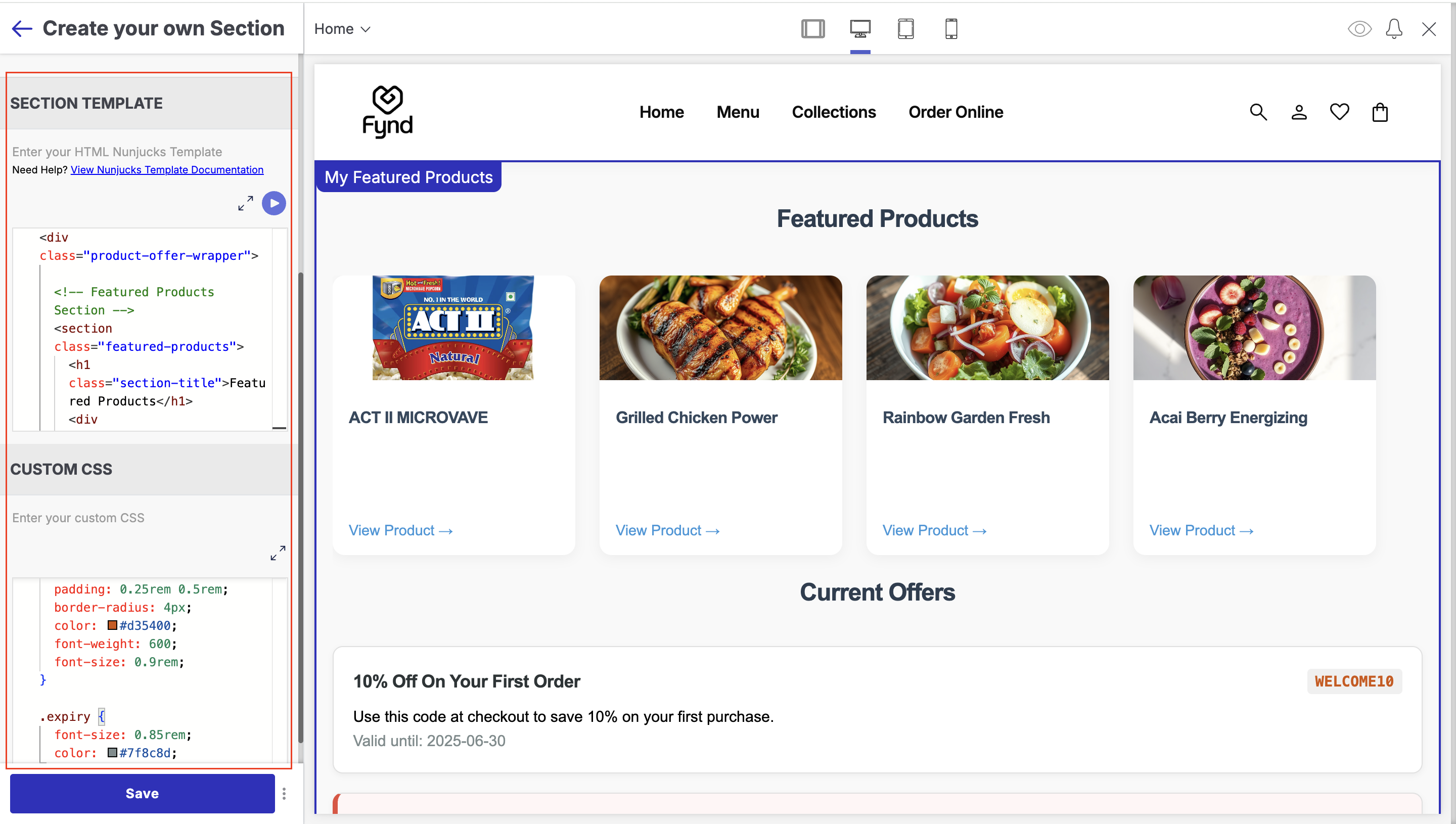This screenshot has width=1456, height=824.
Task: Open the user account icon
Action: [x=1299, y=112]
